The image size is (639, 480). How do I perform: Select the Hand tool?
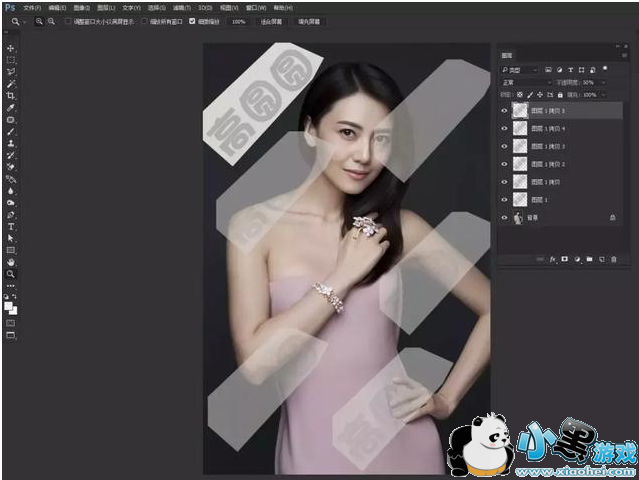(x=11, y=262)
